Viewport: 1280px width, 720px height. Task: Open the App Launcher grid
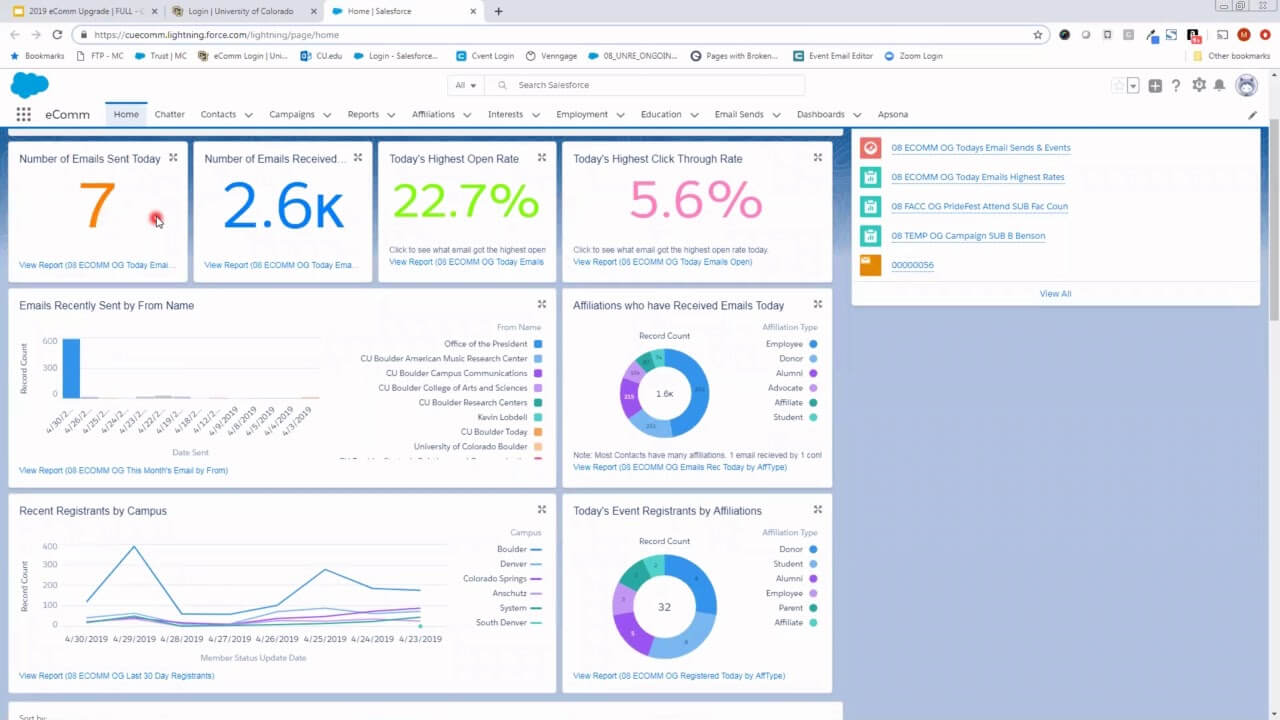click(x=23, y=114)
